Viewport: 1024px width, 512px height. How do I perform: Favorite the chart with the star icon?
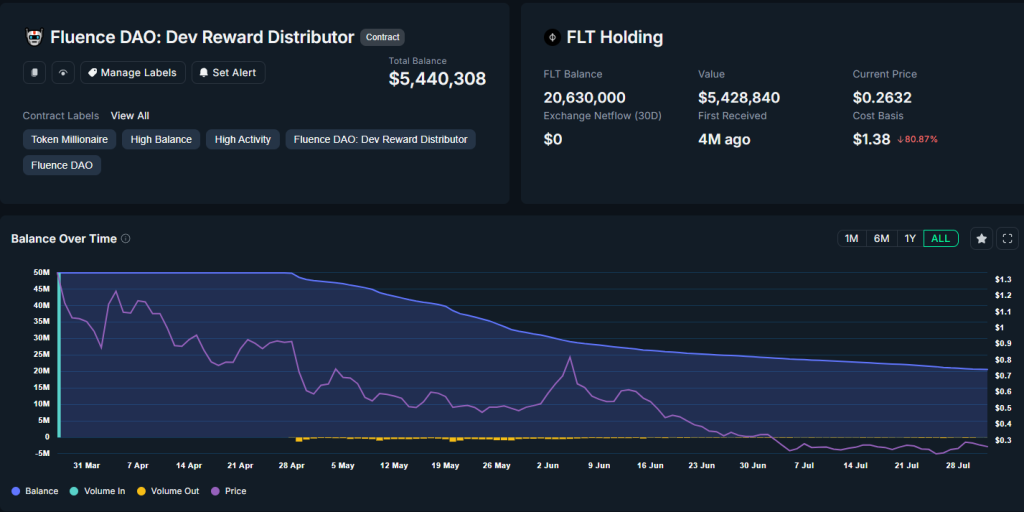tap(982, 238)
